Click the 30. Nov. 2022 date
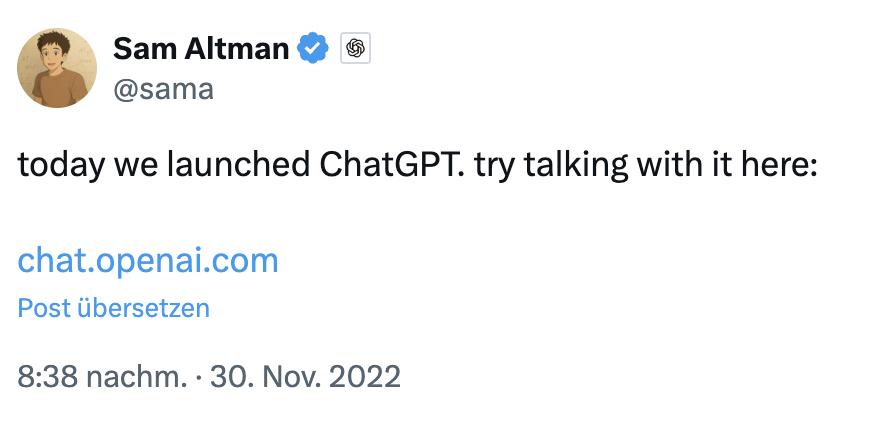The width and height of the screenshot is (878, 422). point(303,377)
